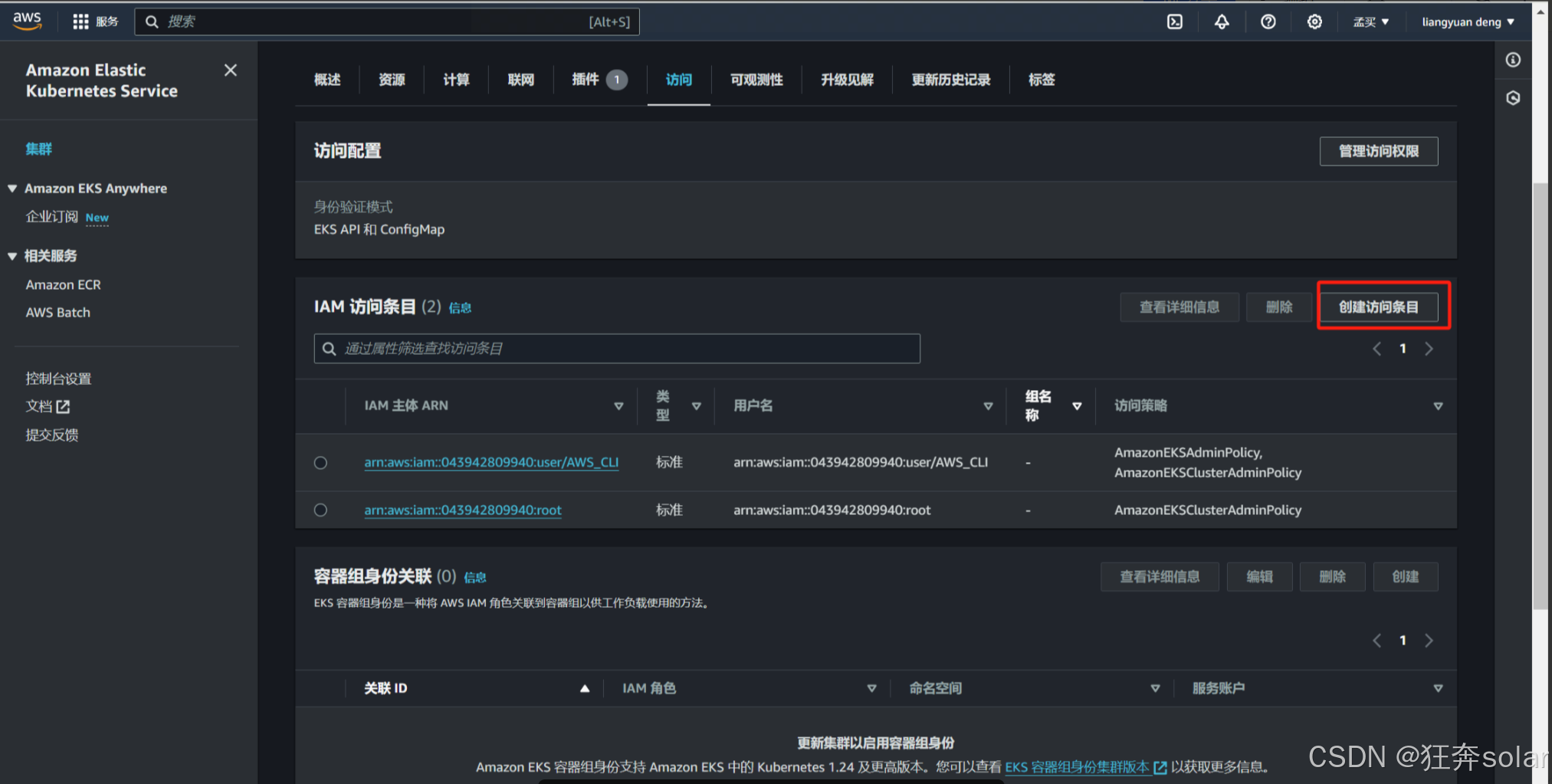Open the 用户名 column sort dropdown
Image resolution: width=1552 pixels, height=784 pixels.
tap(988, 406)
